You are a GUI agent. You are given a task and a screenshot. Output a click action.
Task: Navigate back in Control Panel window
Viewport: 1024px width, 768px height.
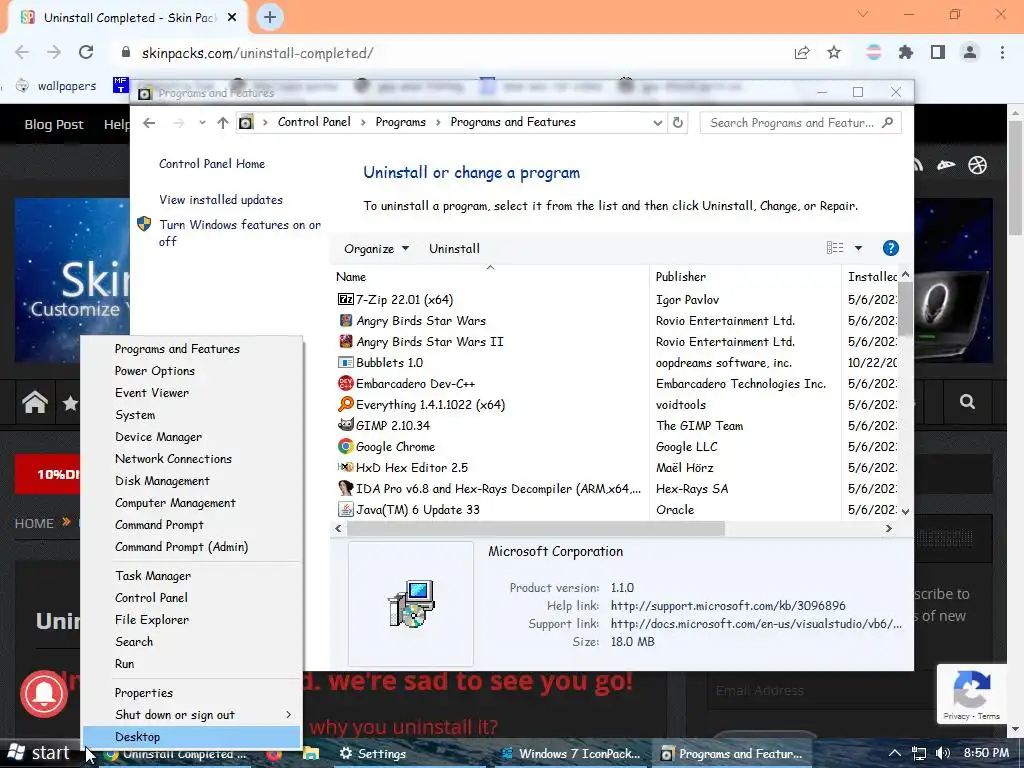(149, 123)
